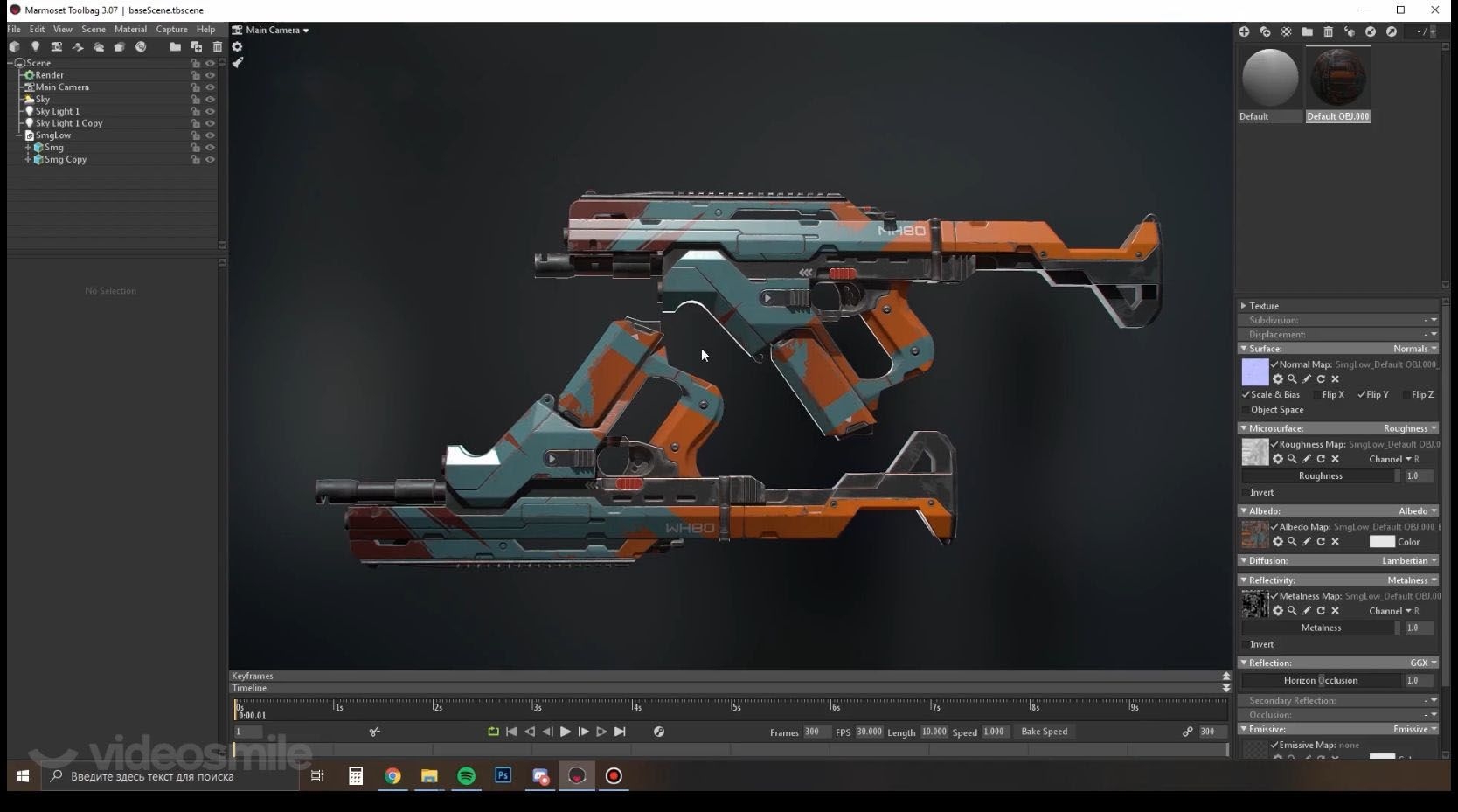
Task: Disable the Flip Y checkbox
Action: 1362,395
